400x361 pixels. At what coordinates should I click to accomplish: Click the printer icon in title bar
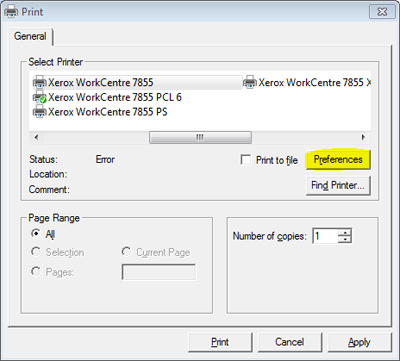click(11, 12)
